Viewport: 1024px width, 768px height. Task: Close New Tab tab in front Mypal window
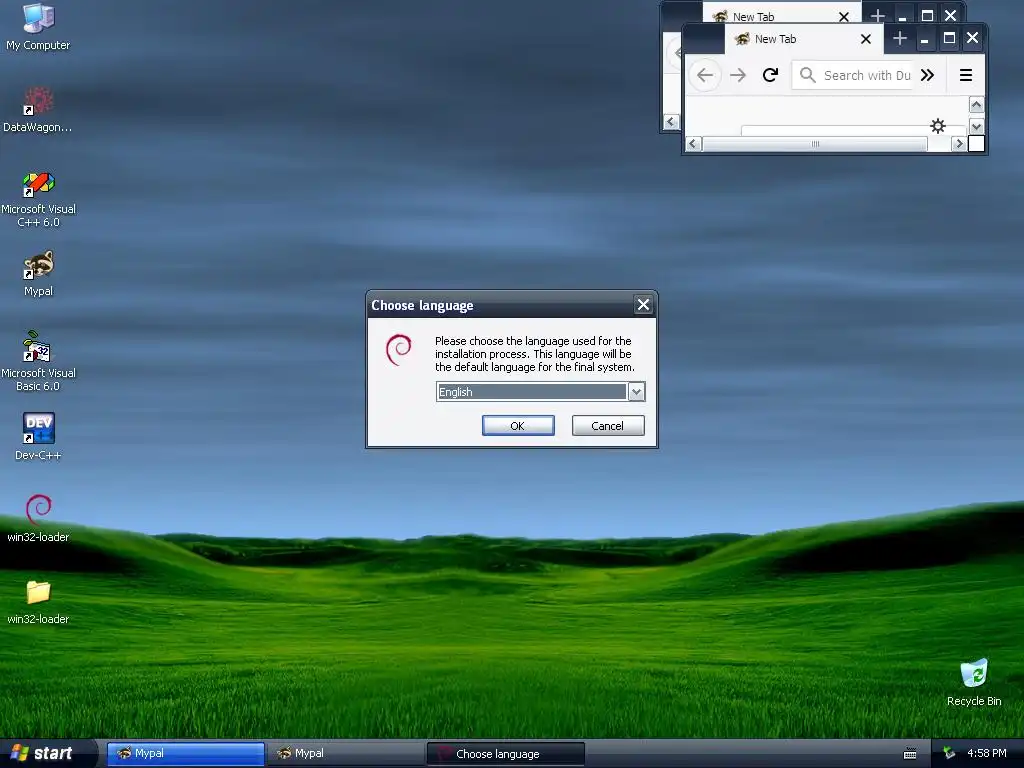tap(866, 39)
